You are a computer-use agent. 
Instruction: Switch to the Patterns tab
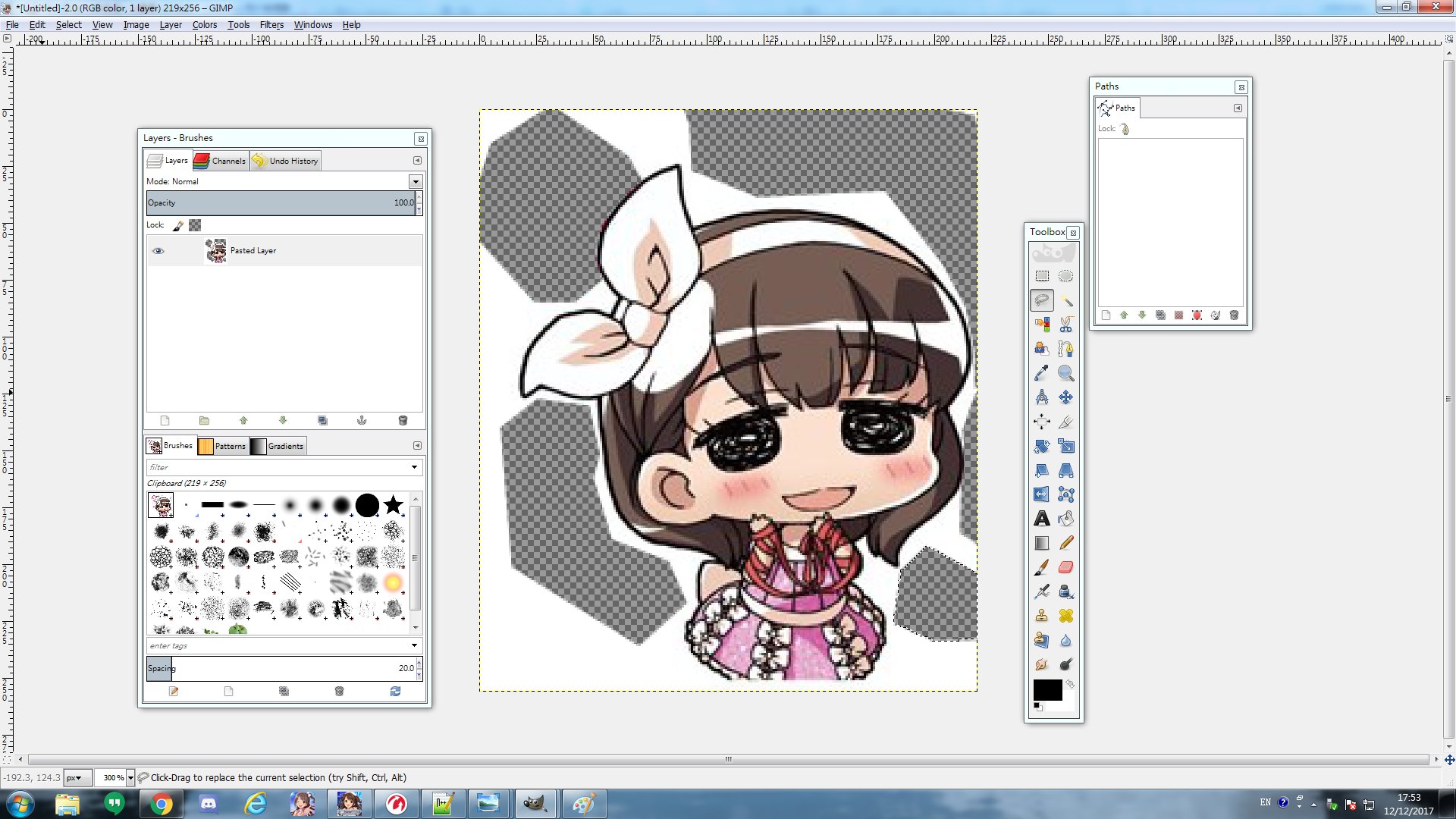click(222, 446)
